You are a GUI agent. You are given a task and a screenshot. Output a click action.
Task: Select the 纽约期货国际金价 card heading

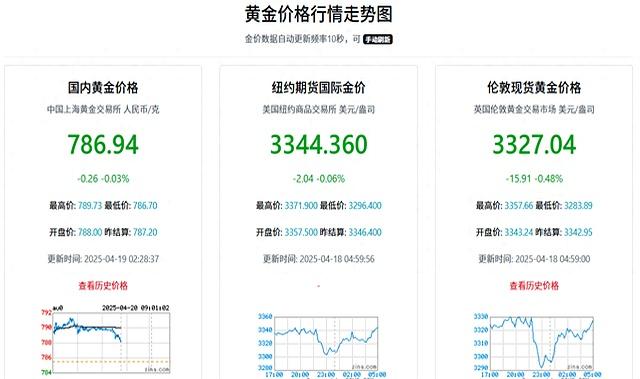pos(318,87)
